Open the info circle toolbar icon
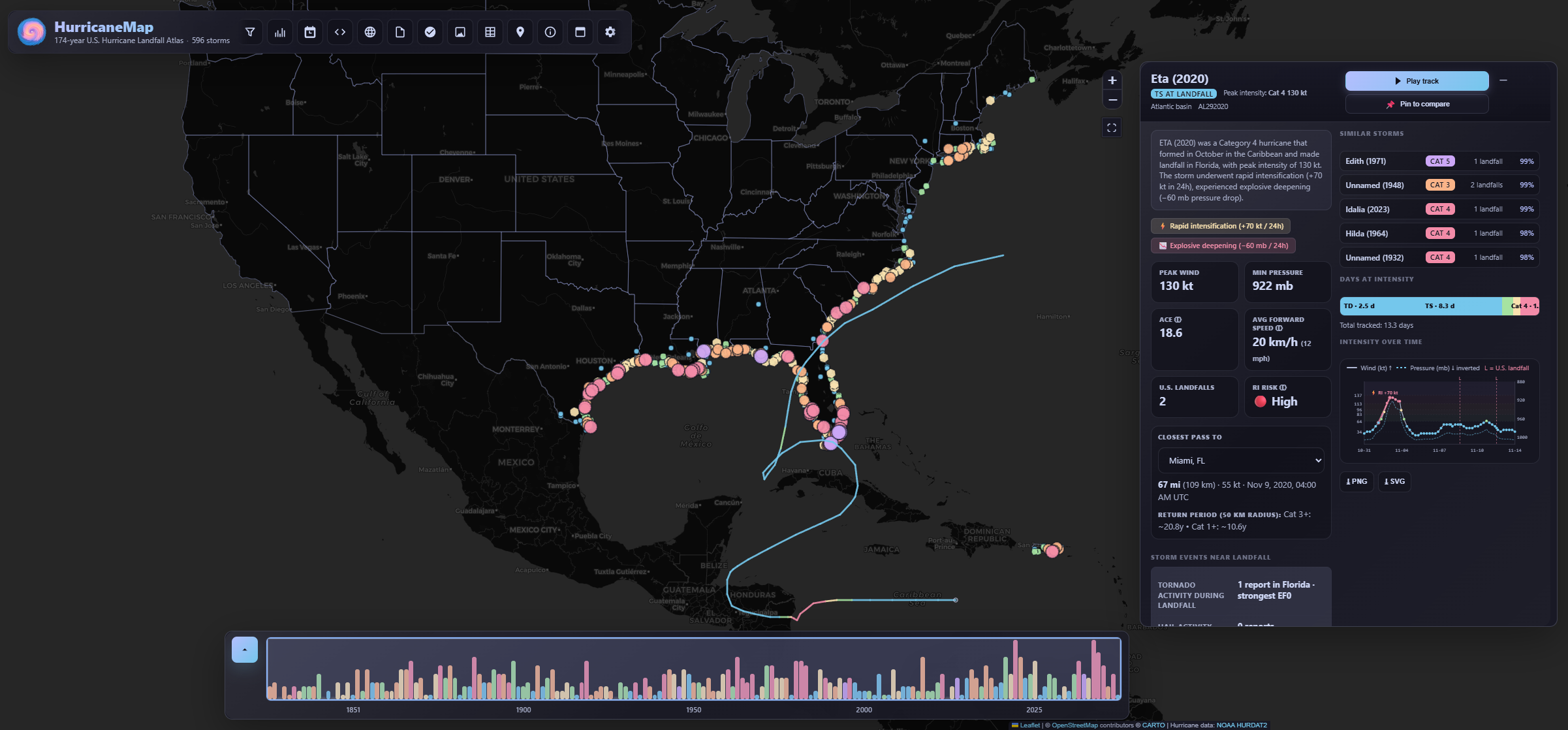The height and width of the screenshot is (730, 1568). pyautogui.click(x=550, y=32)
